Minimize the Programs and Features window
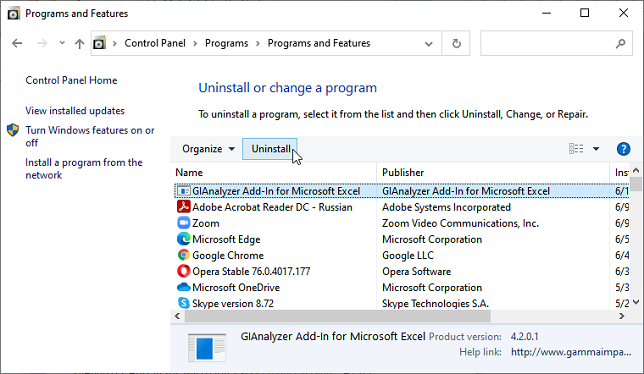 pyautogui.click(x=546, y=13)
